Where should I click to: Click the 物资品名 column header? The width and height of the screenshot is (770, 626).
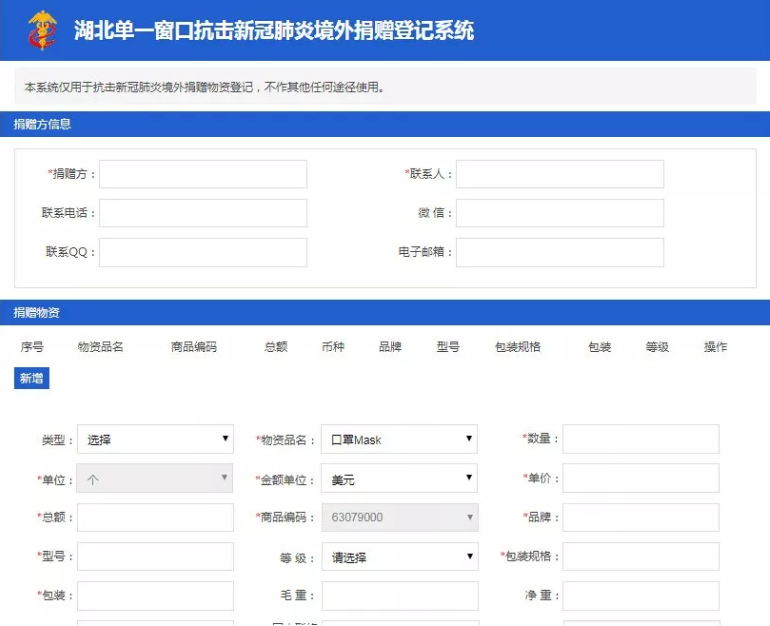100,347
